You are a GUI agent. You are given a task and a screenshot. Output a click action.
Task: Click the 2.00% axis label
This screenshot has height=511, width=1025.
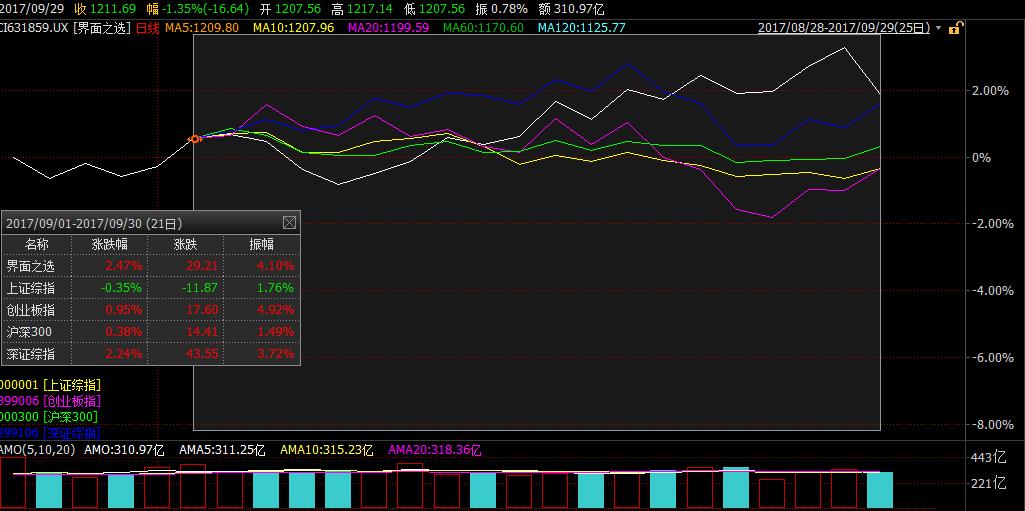point(991,90)
